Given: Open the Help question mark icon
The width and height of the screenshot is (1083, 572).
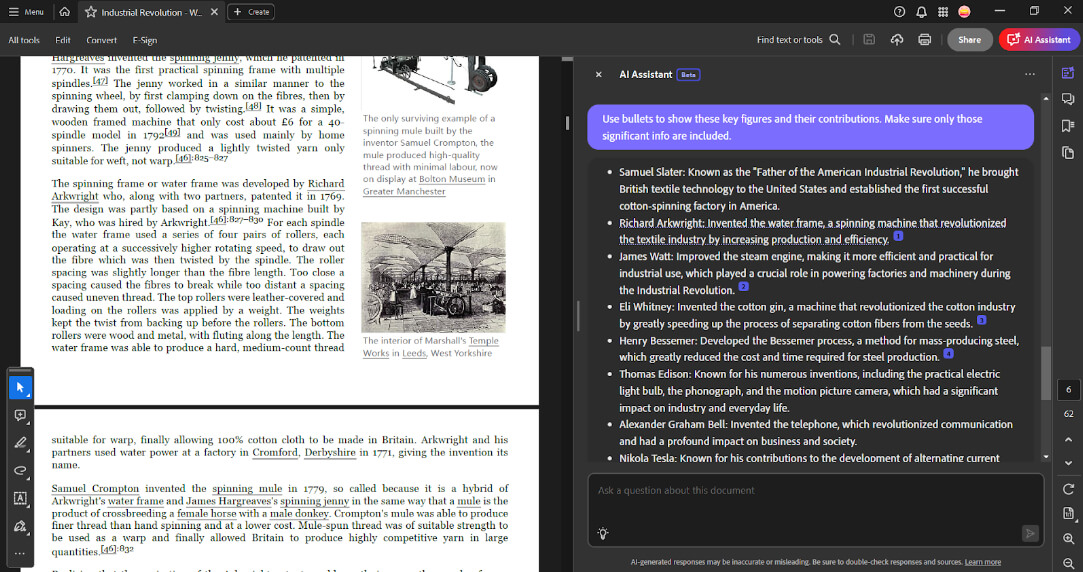Looking at the screenshot, I should pyautogui.click(x=899, y=12).
